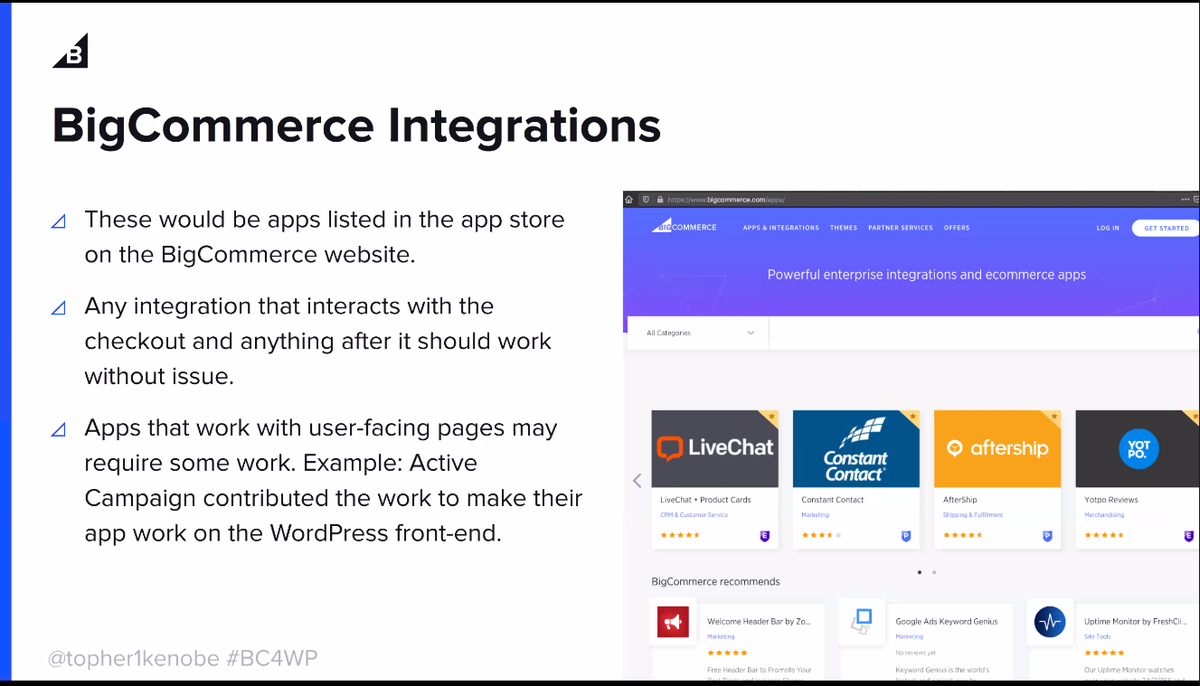Image resolution: width=1200 pixels, height=686 pixels.
Task: Click the Constant Contact star rating
Action: point(821,536)
